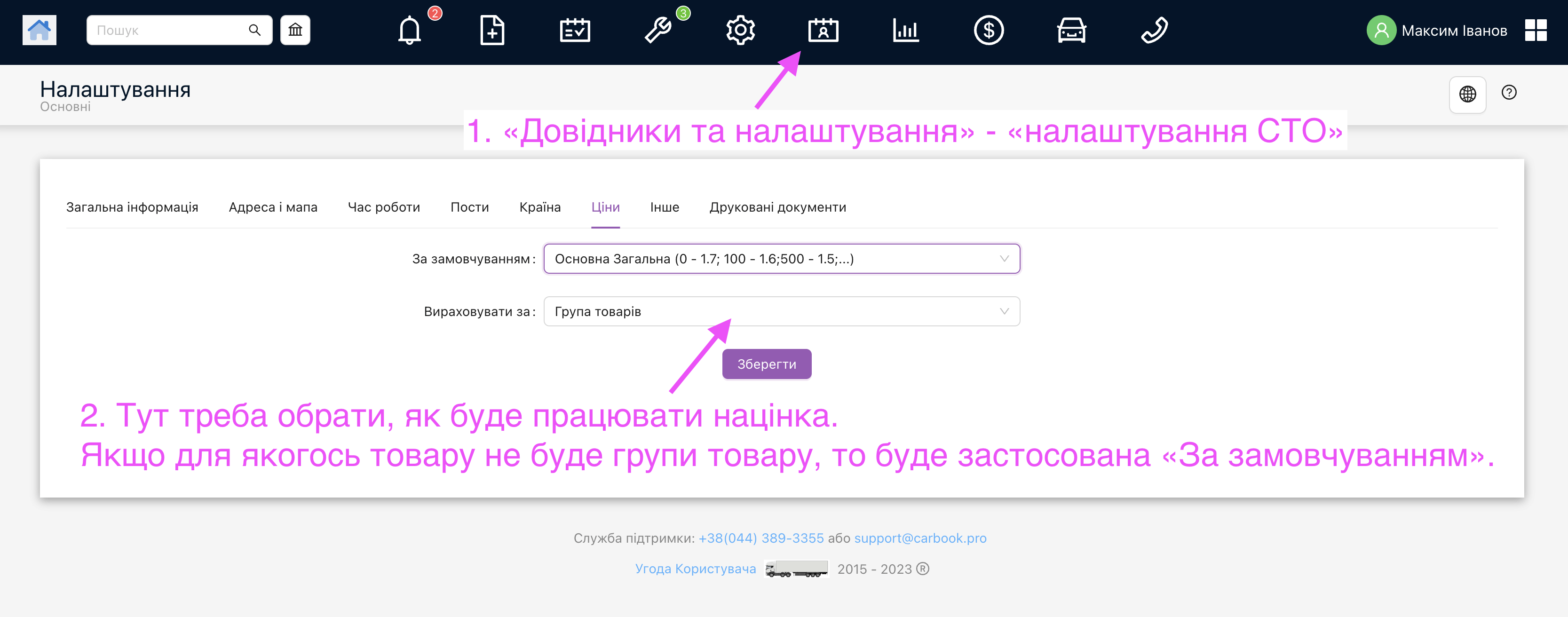Switch to the 'Час роботи' tab
This screenshot has width=1568, height=617.
(383, 207)
